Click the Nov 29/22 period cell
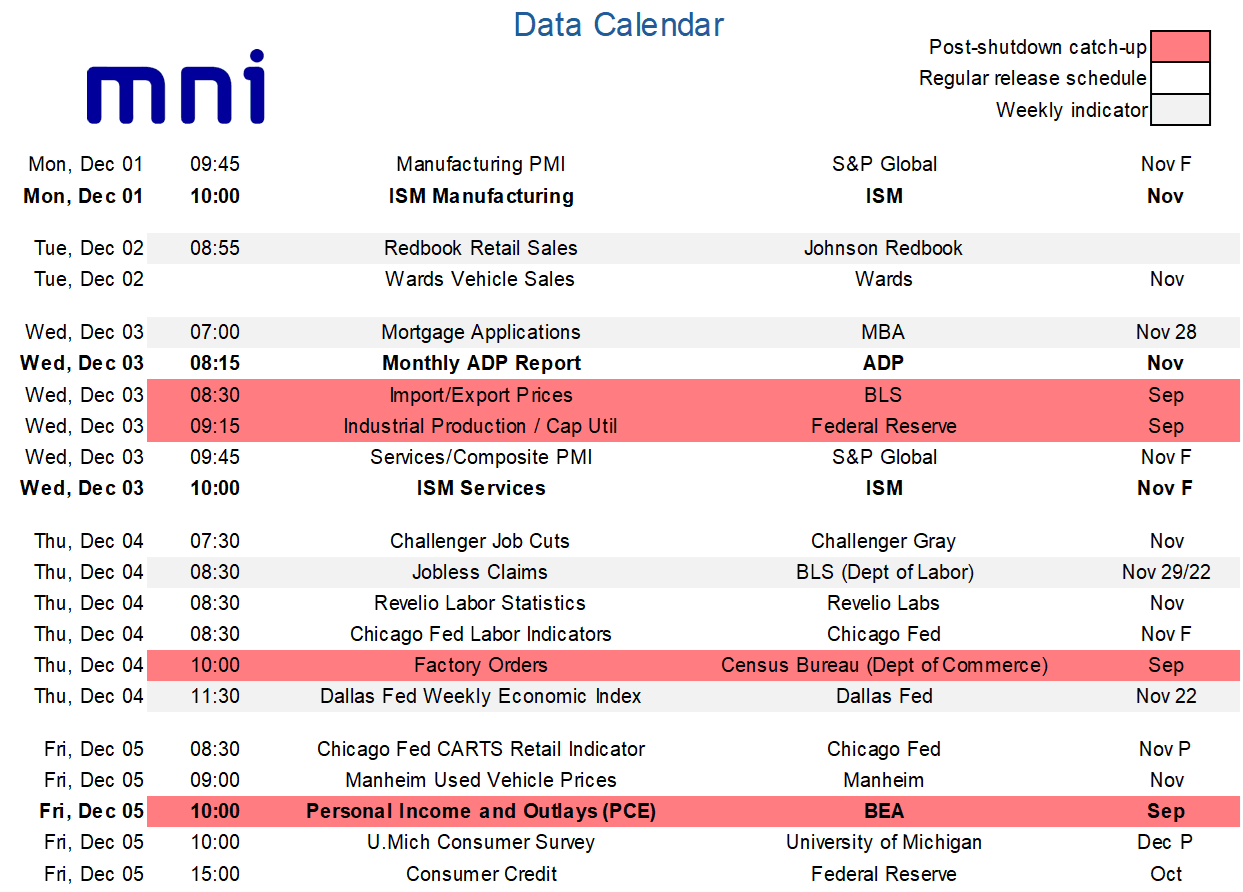The width and height of the screenshot is (1243, 892). tap(1166, 572)
